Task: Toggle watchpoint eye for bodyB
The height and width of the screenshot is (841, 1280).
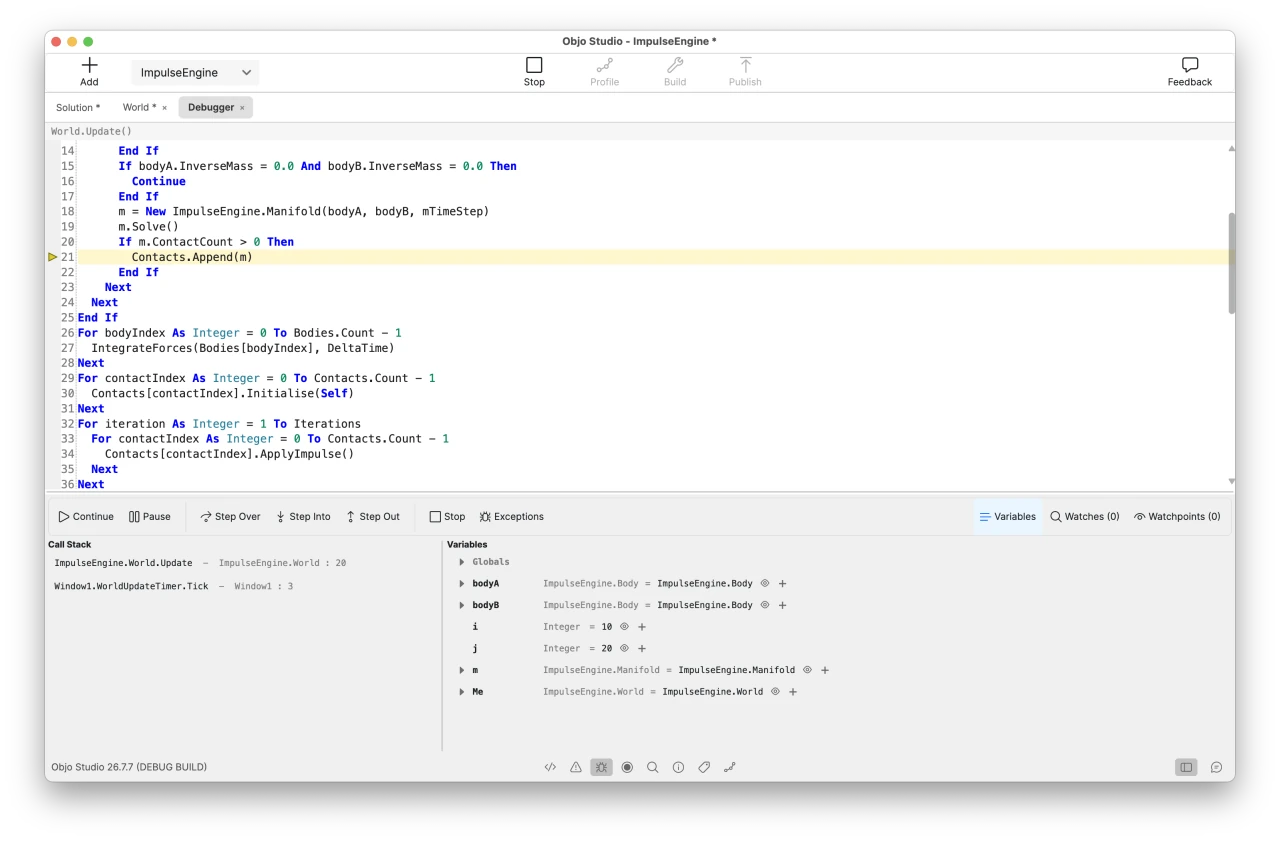Action: 765,605
